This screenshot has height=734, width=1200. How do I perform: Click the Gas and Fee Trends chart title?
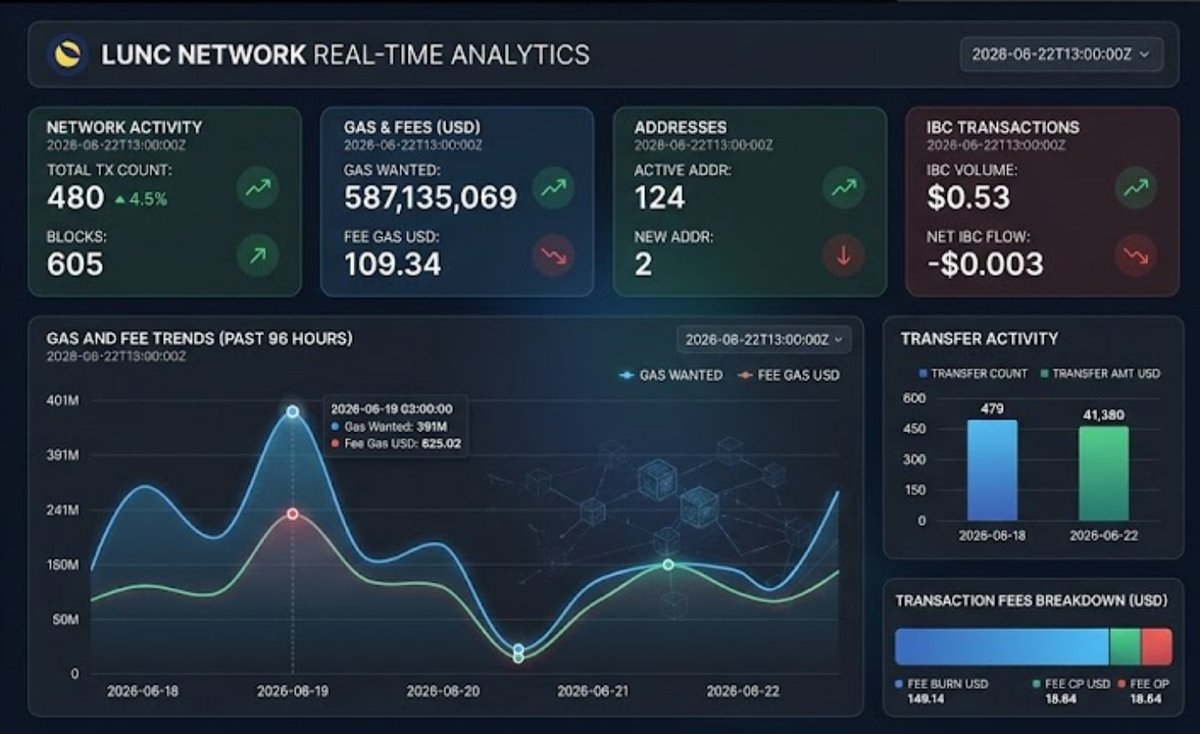point(199,339)
